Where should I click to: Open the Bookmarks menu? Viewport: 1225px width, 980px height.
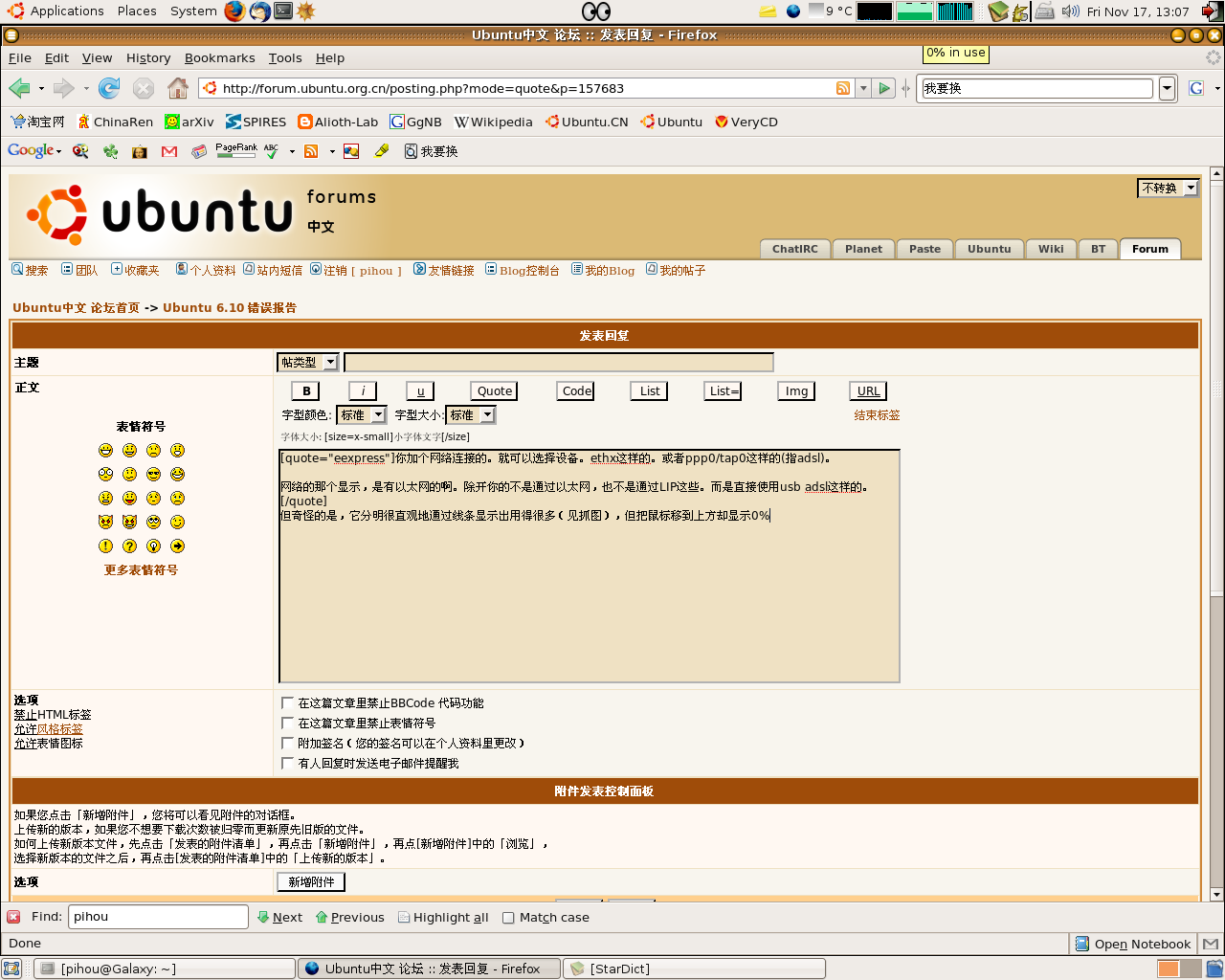(219, 57)
